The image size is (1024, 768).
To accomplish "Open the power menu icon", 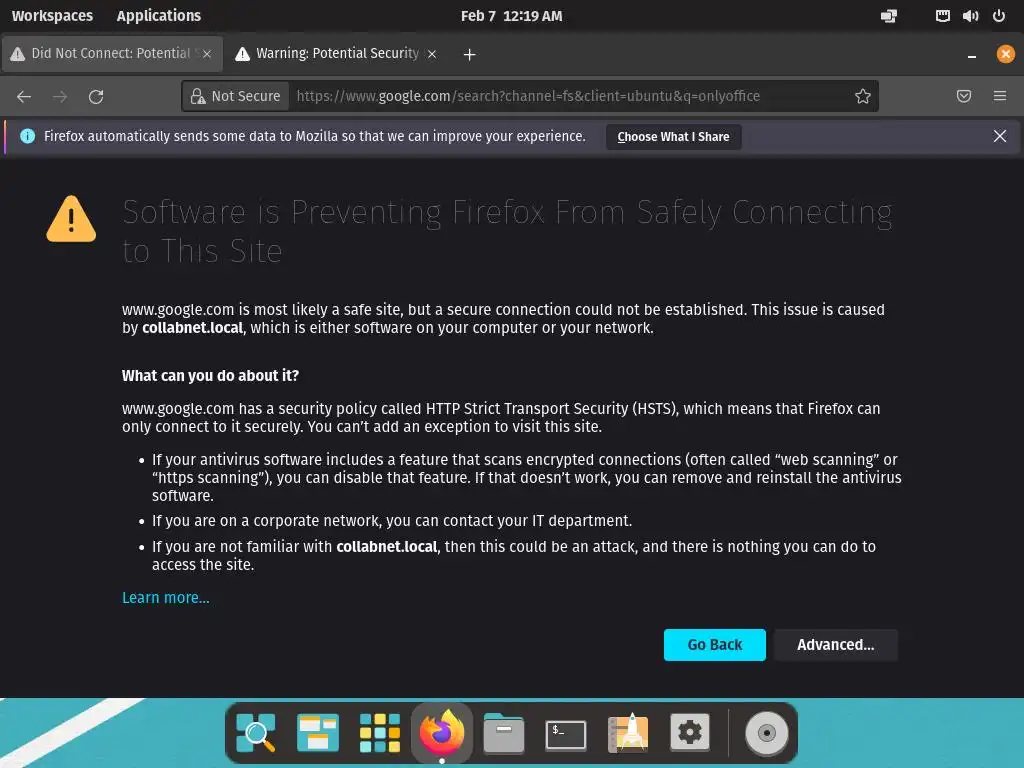I will click(999, 16).
